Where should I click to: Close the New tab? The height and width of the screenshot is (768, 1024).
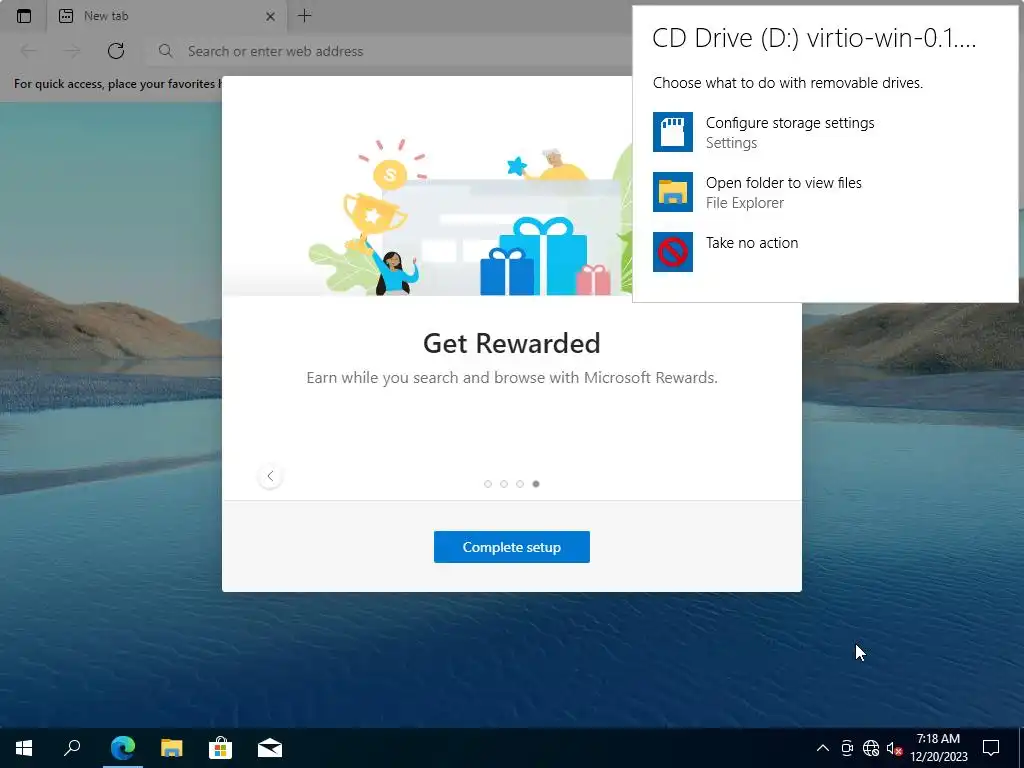tap(270, 16)
